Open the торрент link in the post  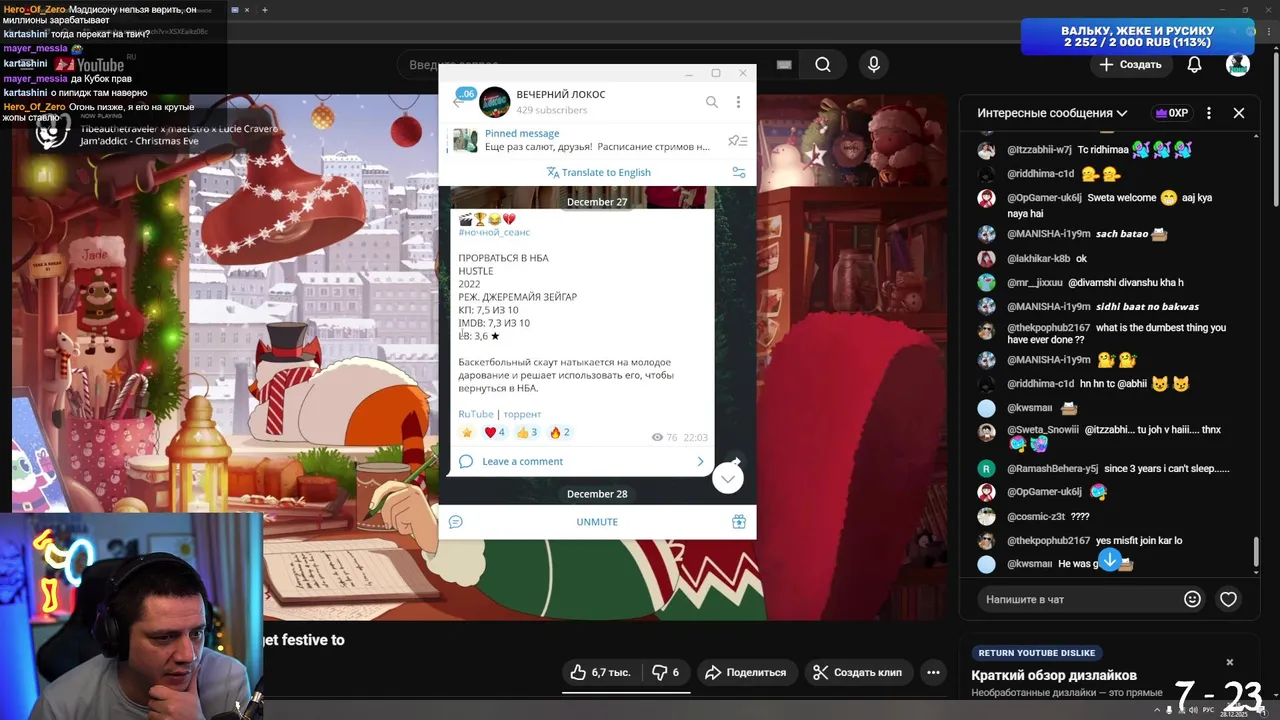[522, 414]
